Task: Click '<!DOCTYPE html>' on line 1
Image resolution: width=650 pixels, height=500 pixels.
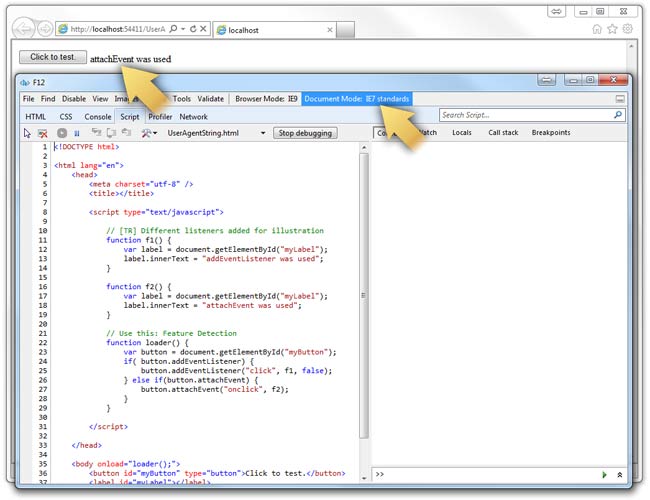Action: click(x=87, y=147)
